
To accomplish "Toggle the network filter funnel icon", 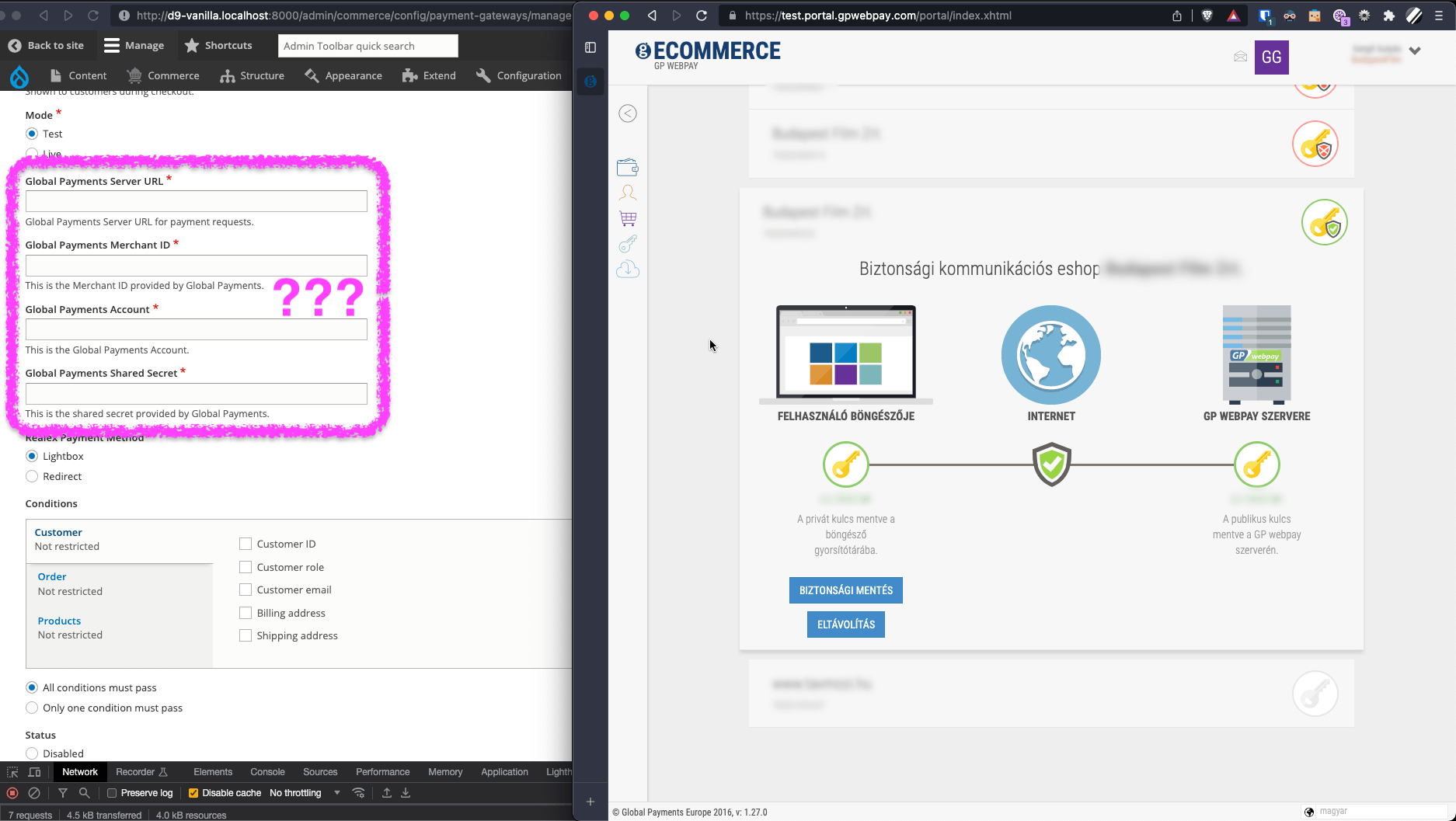I will click(x=63, y=793).
